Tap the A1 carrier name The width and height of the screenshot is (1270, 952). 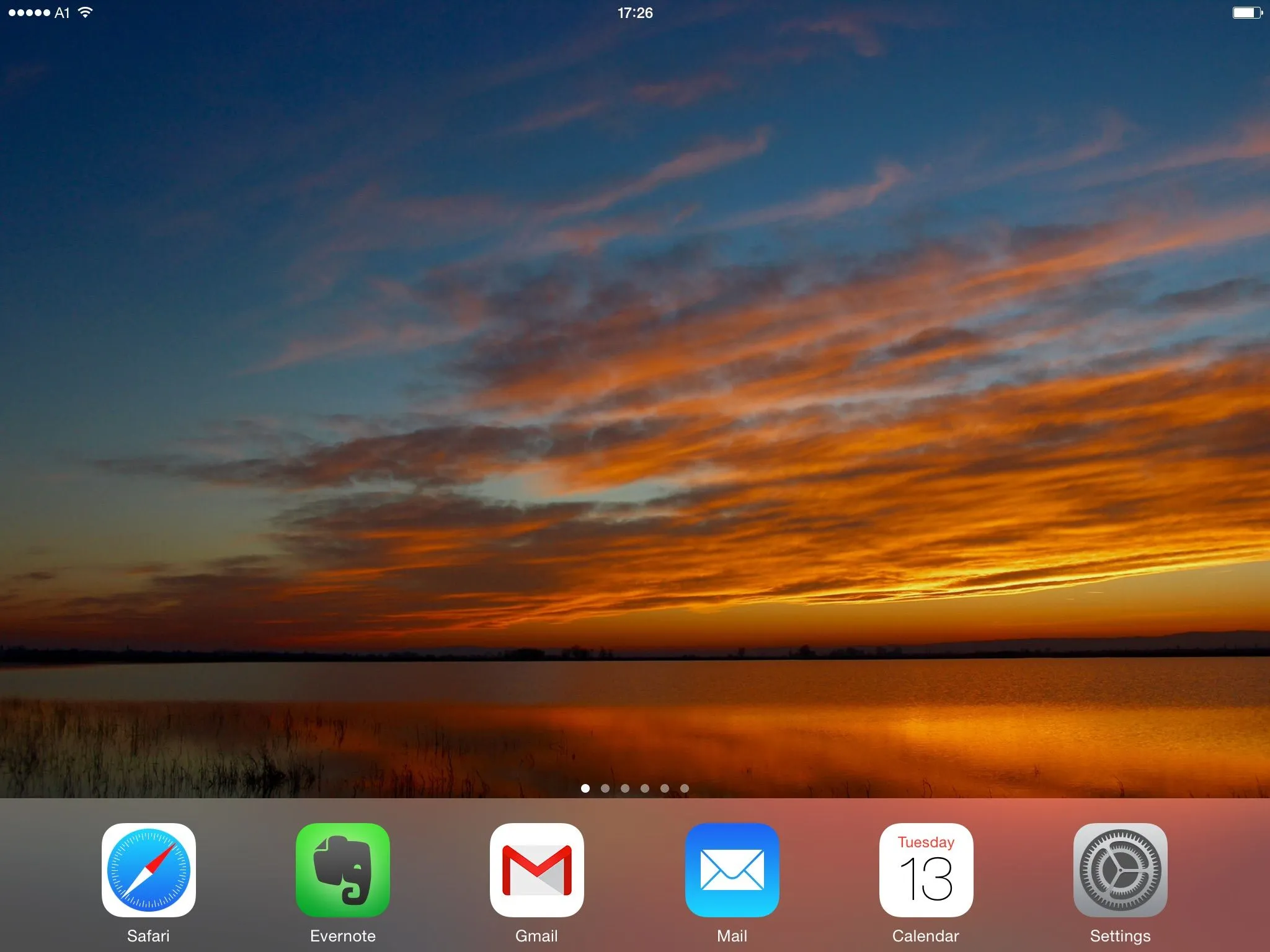pos(62,12)
